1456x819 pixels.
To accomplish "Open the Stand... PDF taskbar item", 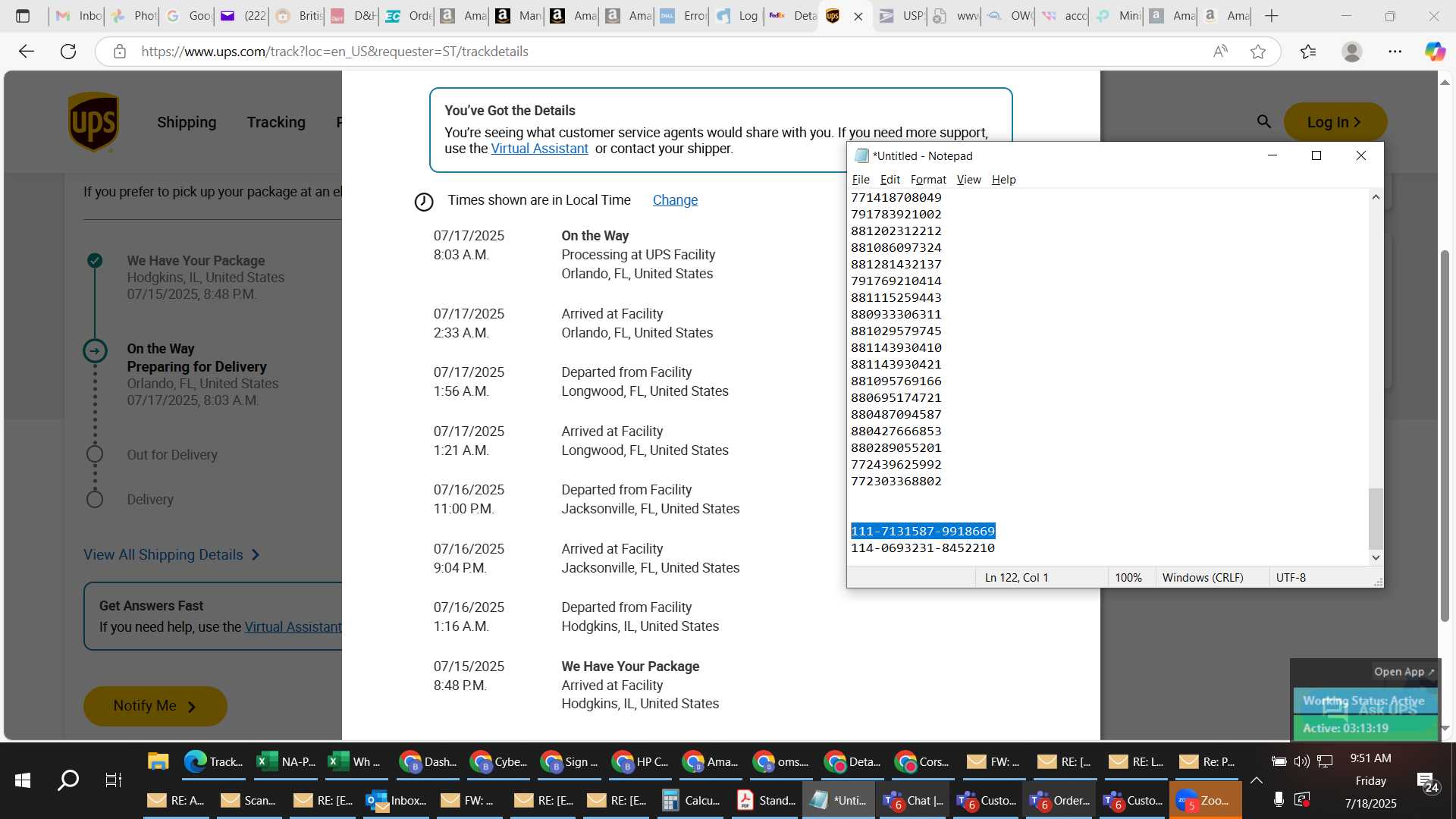I will [767, 800].
